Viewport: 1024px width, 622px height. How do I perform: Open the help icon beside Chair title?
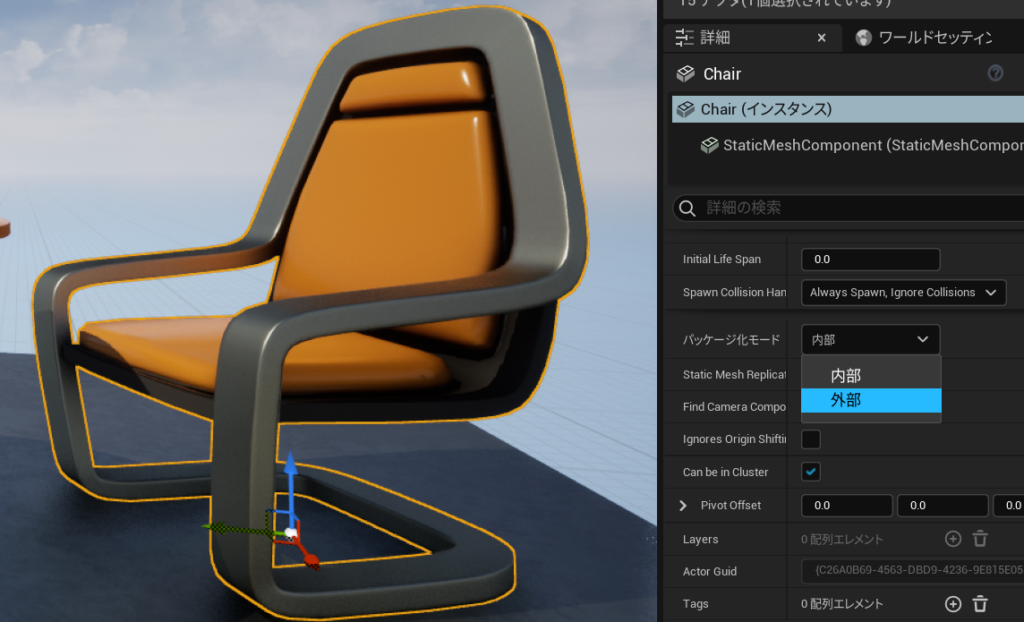click(995, 73)
